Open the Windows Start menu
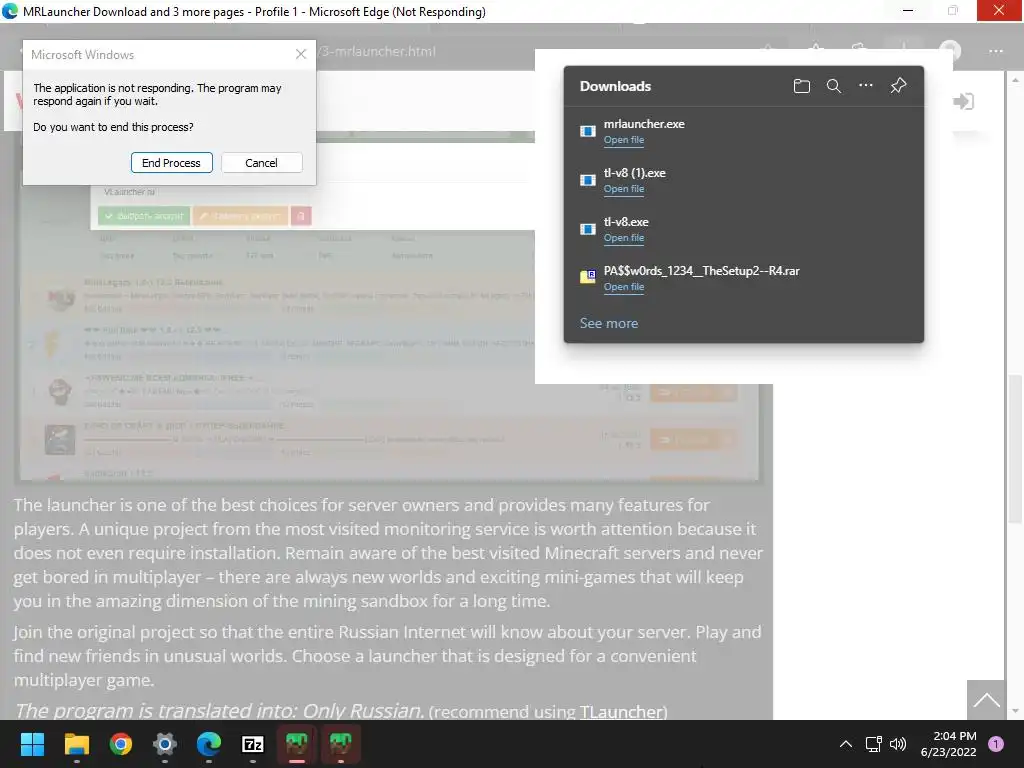 click(x=32, y=744)
